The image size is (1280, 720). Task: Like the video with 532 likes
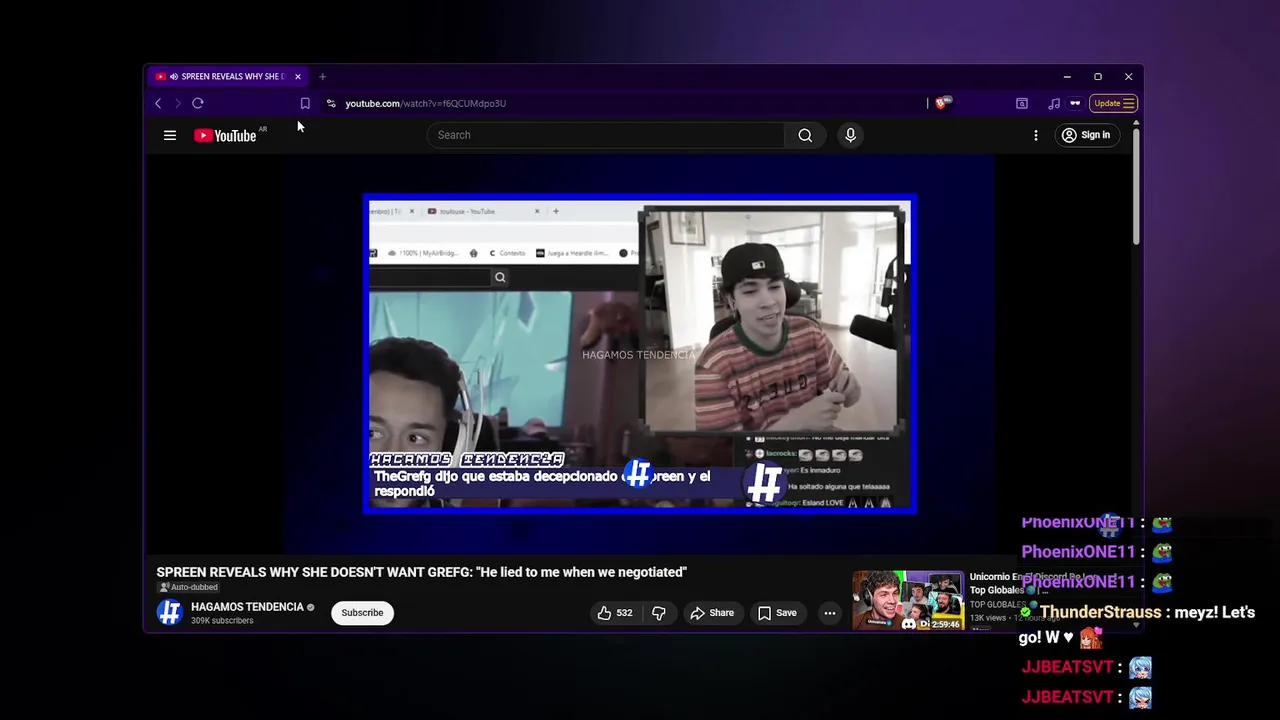[614, 613]
